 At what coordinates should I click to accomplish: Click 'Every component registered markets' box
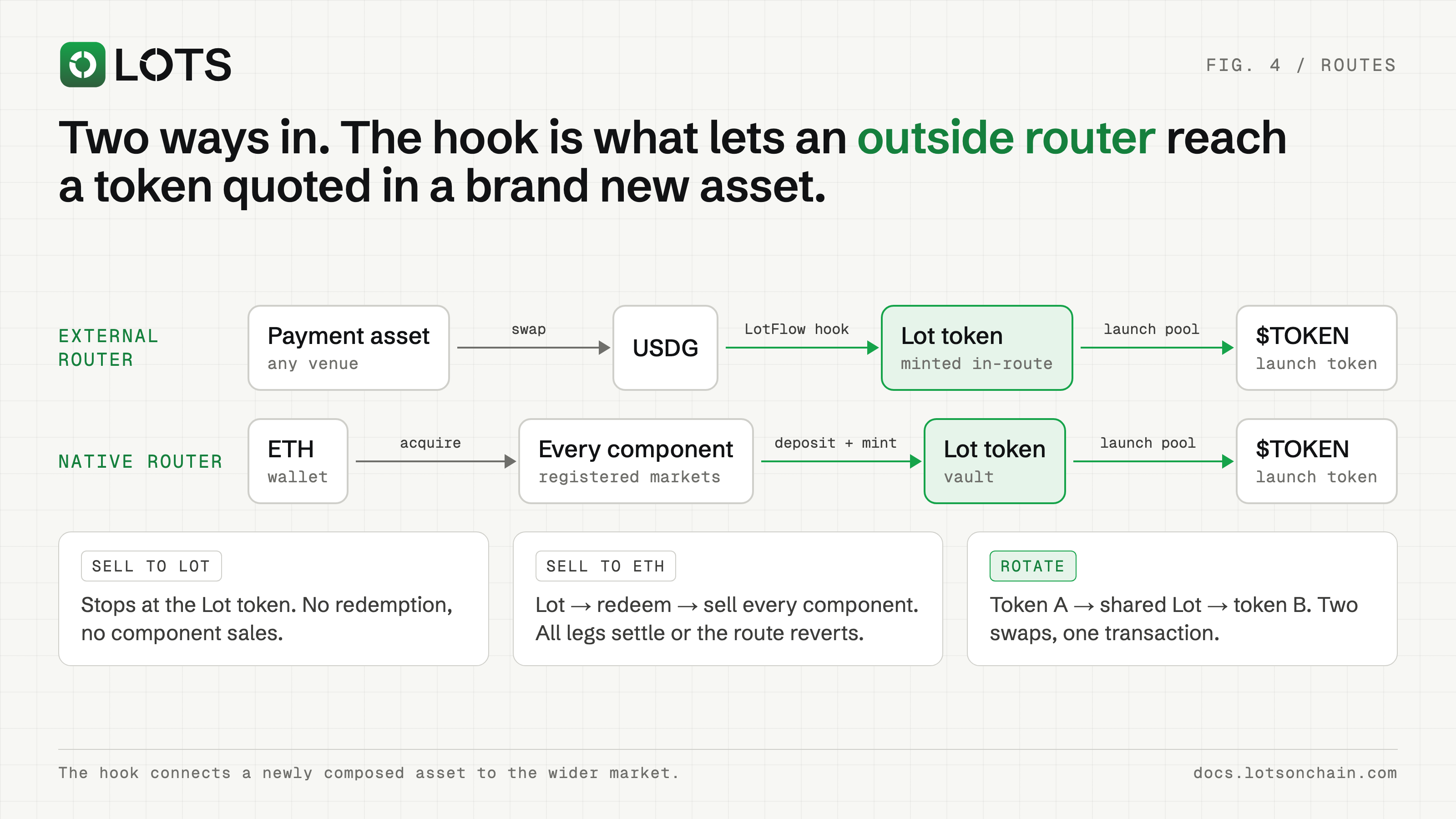coord(636,461)
